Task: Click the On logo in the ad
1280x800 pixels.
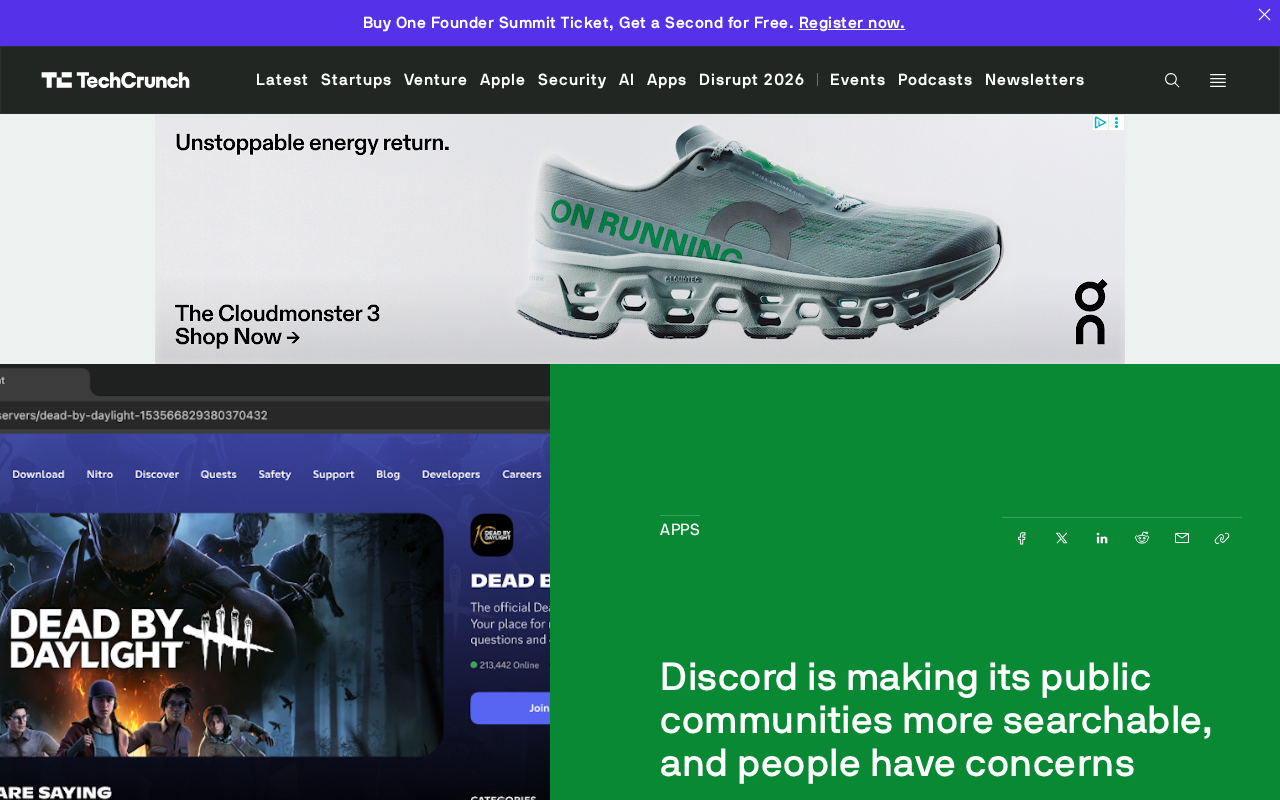Action: pos(1091,312)
